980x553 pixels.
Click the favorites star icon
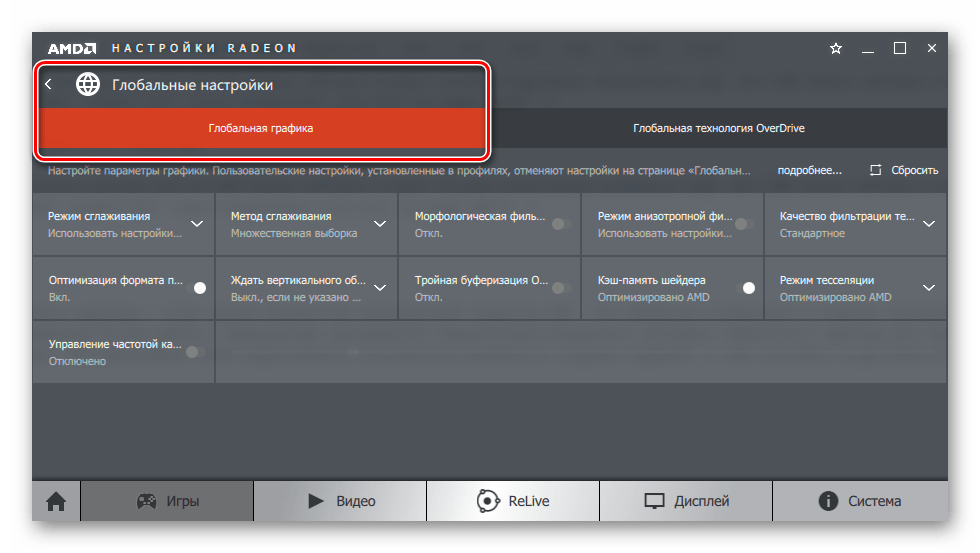[x=836, y=48]
